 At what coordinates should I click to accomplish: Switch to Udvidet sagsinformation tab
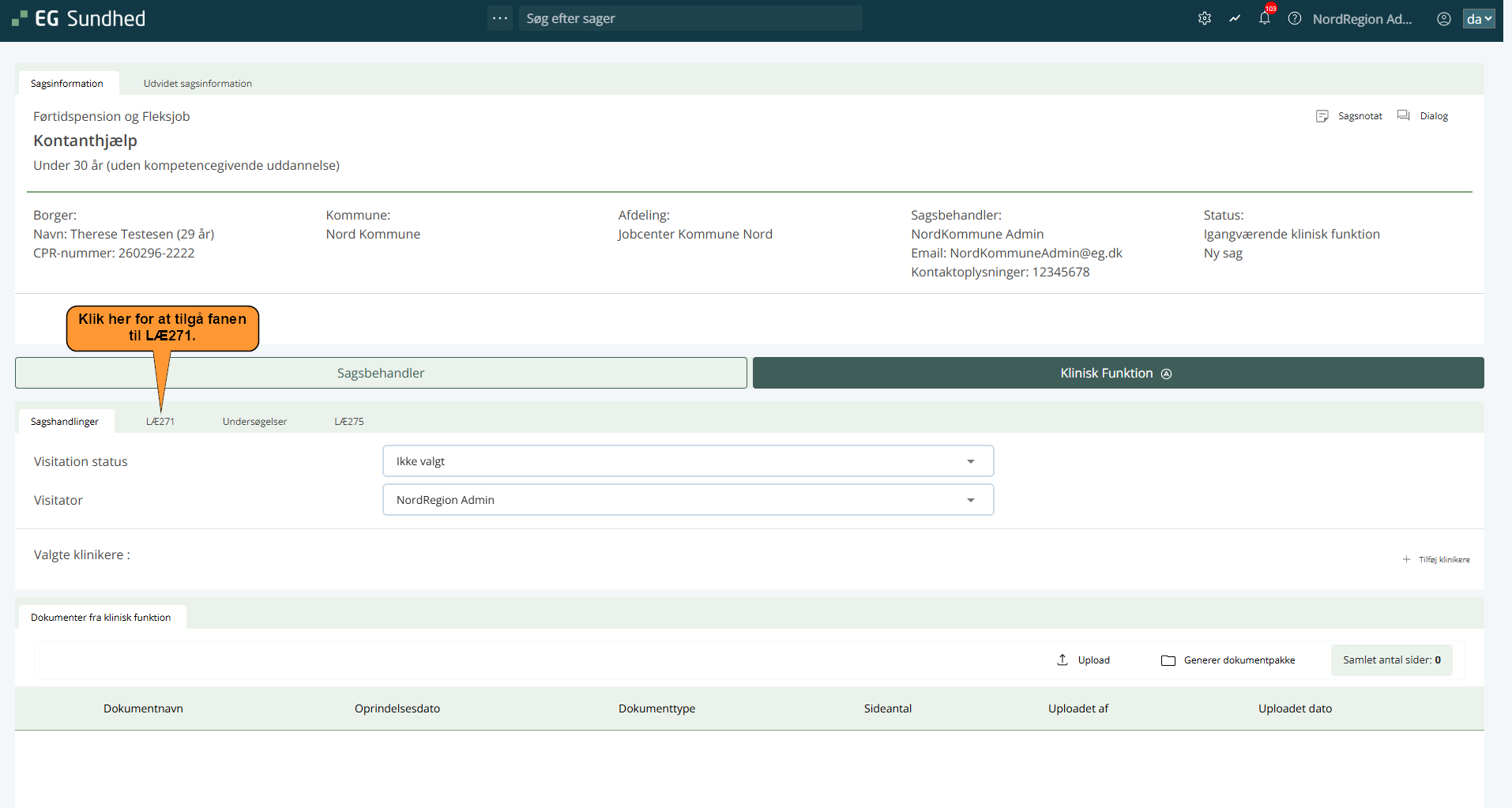pyautogui.click(x=197, y=84)
